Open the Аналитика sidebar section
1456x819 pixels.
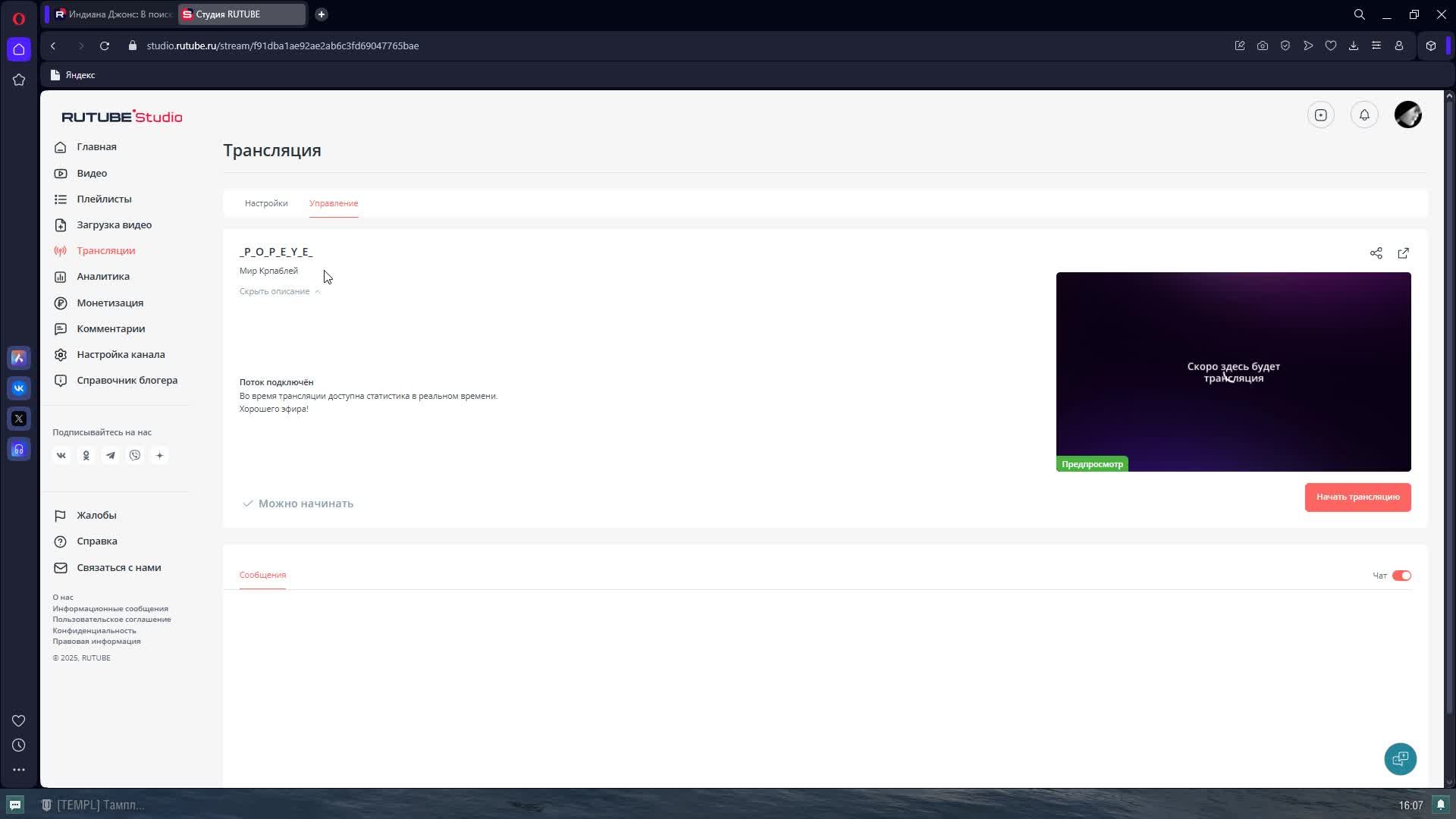click(x=92, y=277)
